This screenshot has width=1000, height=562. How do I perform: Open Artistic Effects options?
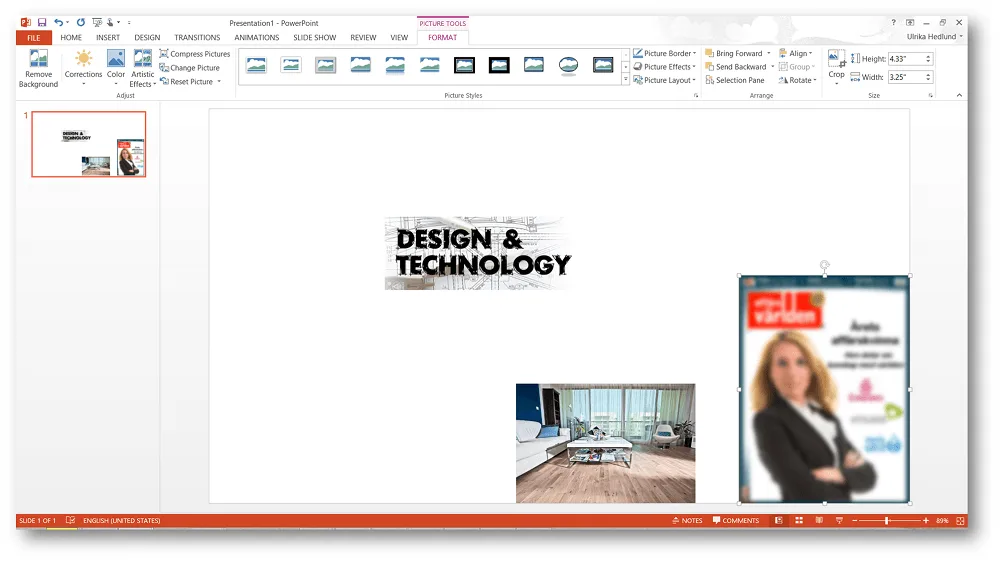pyautogui.click(x=142, y=68)
